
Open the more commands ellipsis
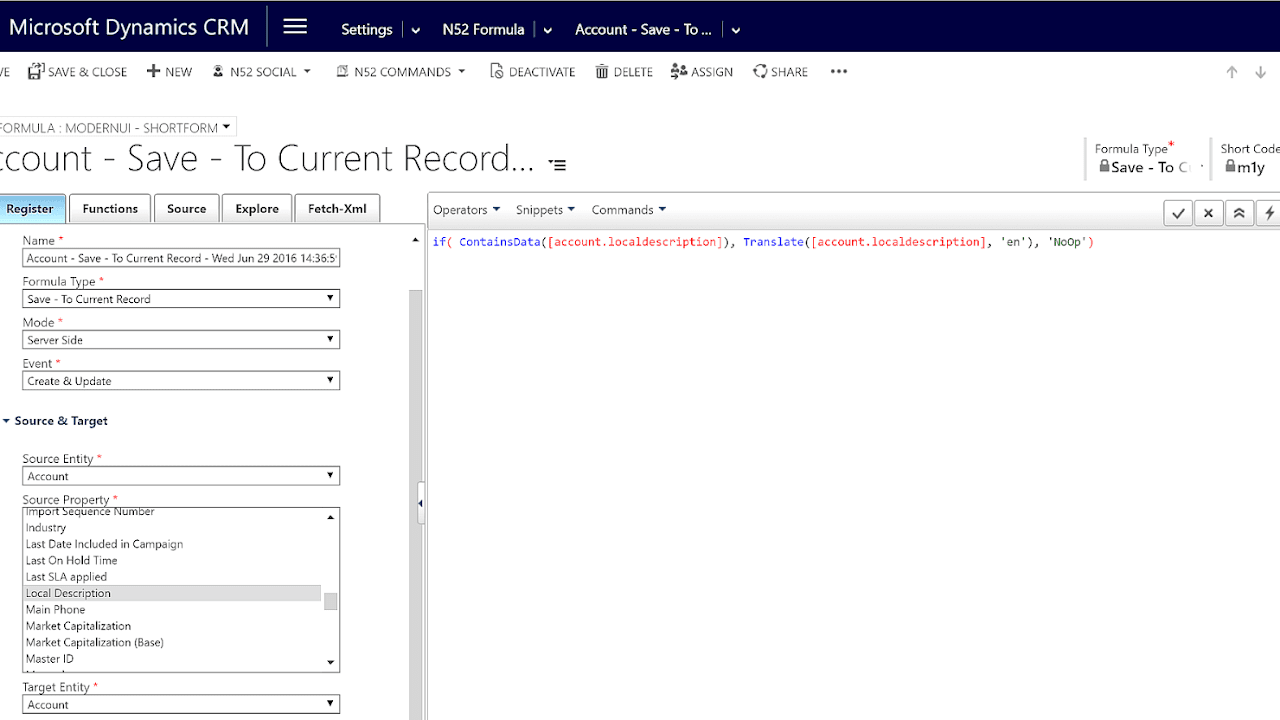839,72
